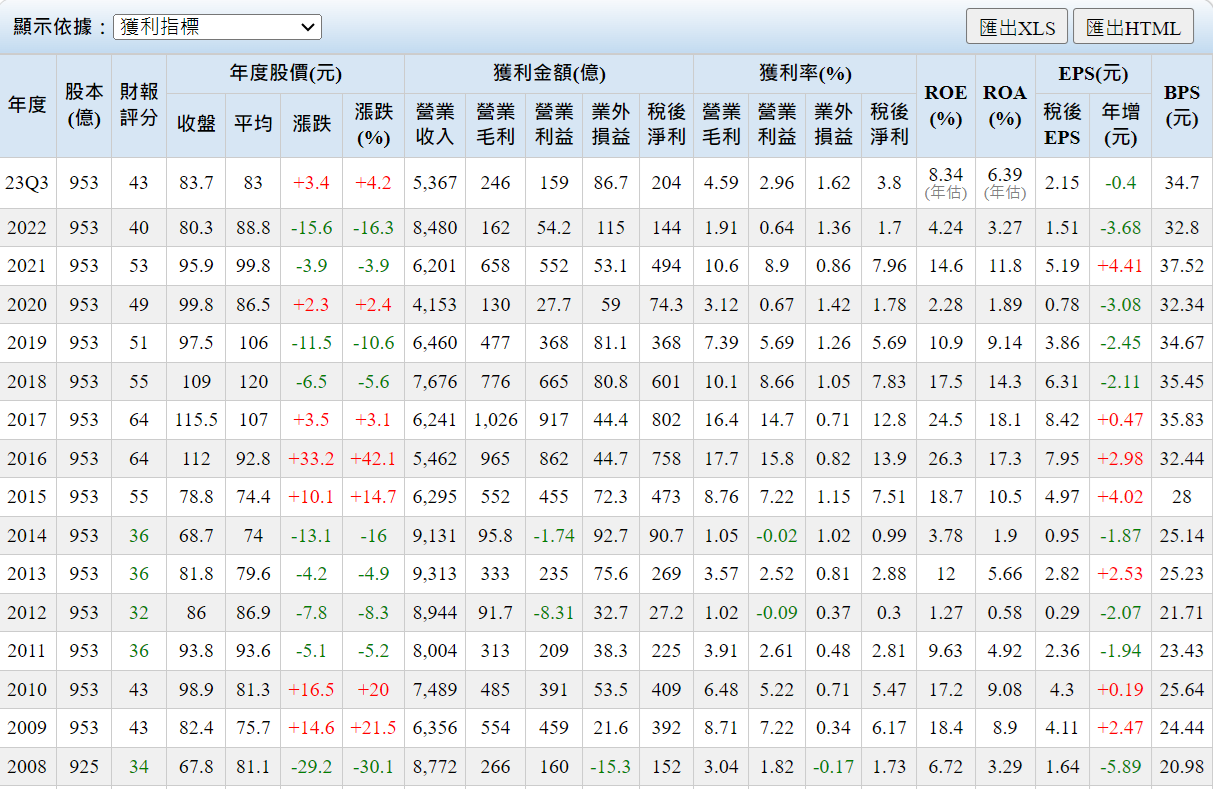Click the 匯出HTML export button
Screen dimensions: 1213x789
click(1133, 27)
